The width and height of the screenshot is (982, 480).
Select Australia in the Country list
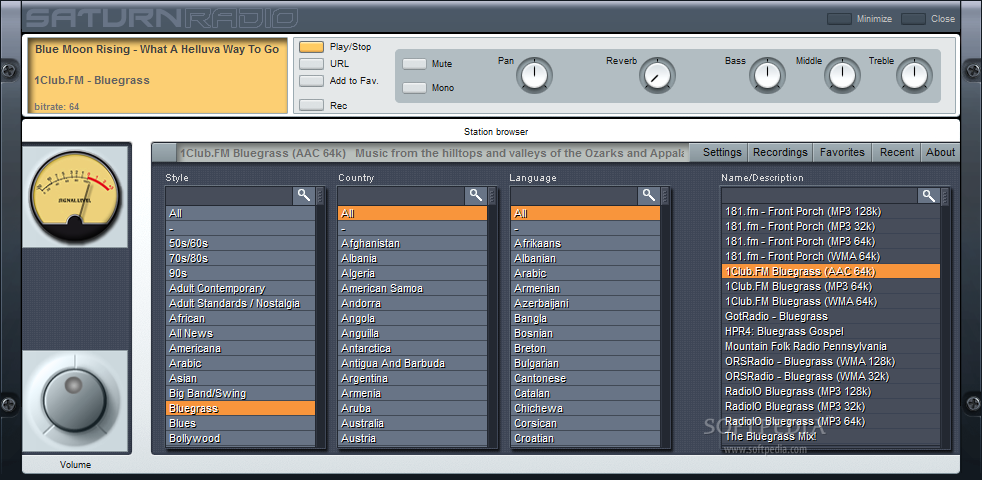[x=413, y=424]
